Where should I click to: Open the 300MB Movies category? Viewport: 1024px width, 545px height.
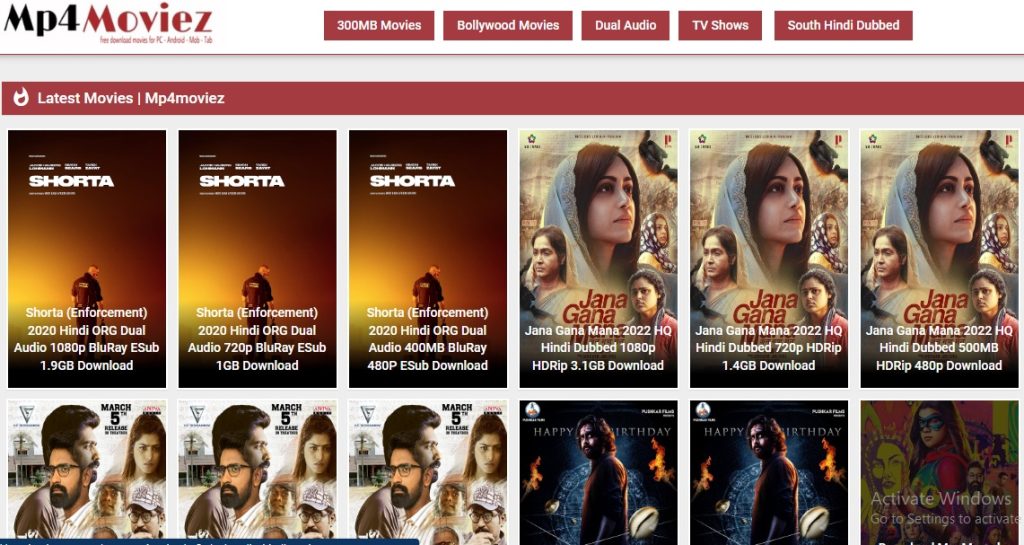[379, 25]
